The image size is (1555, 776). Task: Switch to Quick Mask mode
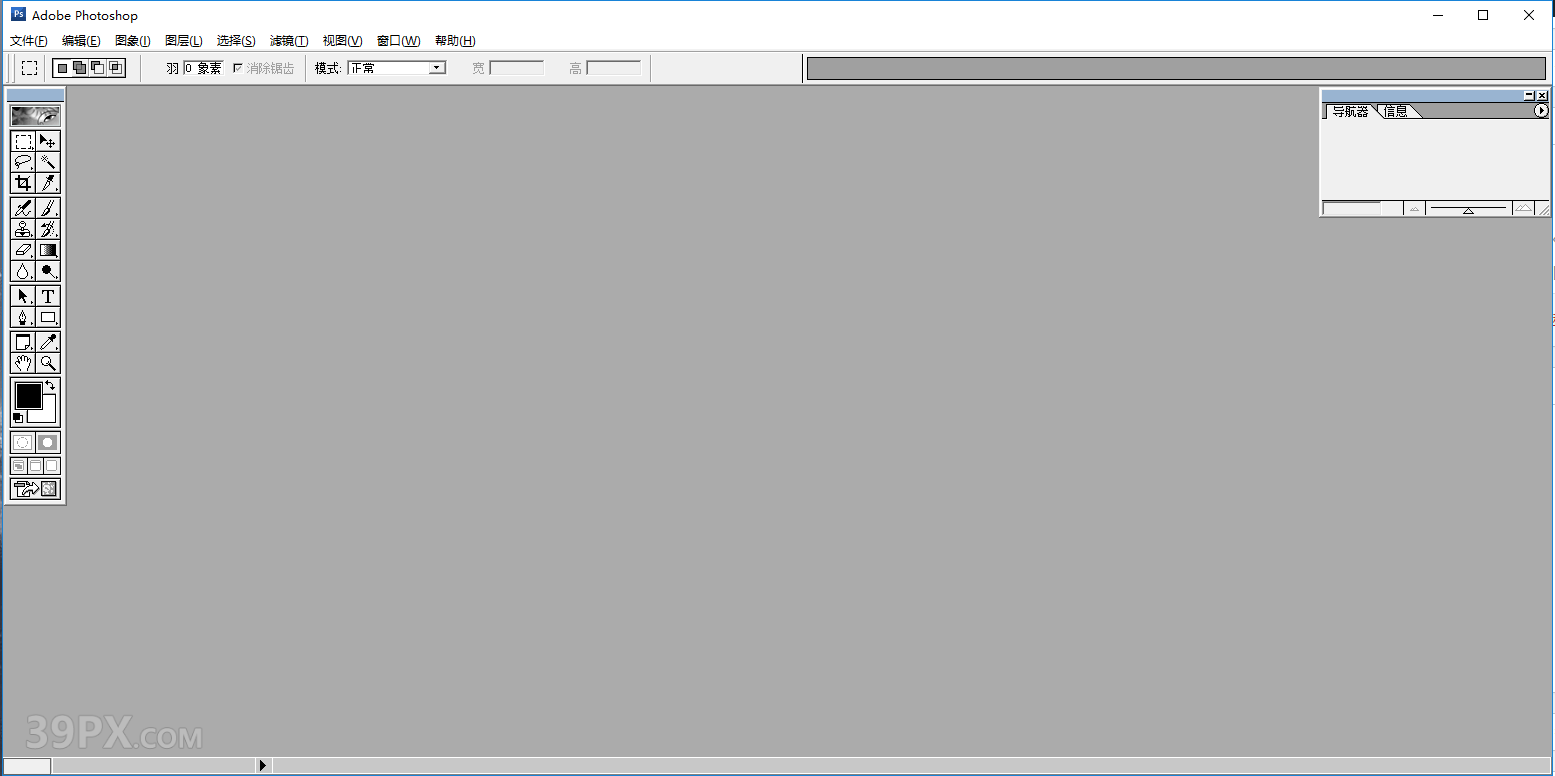(47, 441)
